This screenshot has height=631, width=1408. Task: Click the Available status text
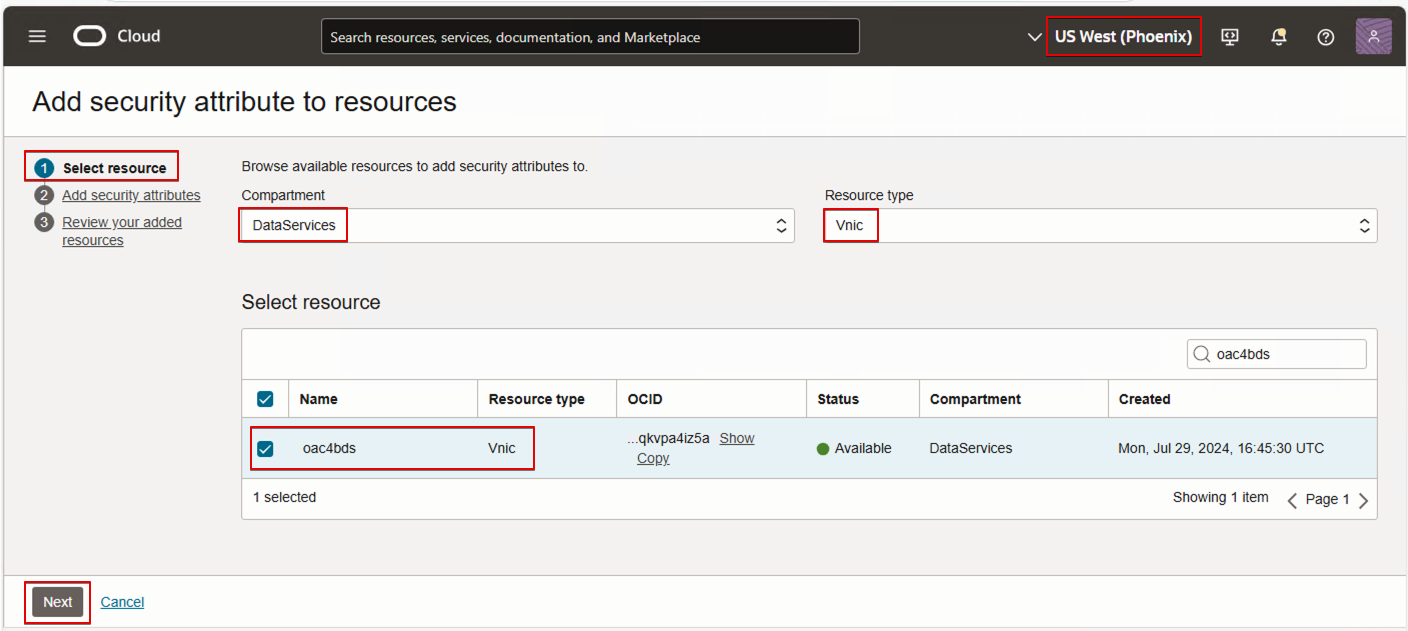pyautogui.click(x=863, y=448)
